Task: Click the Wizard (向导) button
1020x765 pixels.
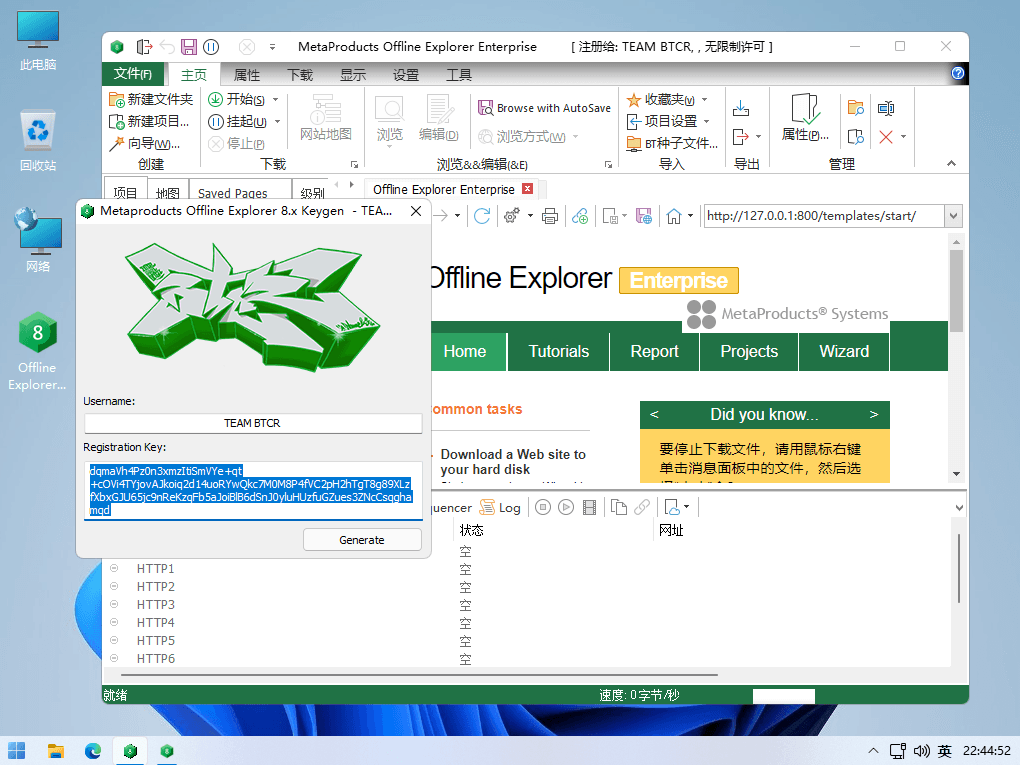Action: pos(144,143)
